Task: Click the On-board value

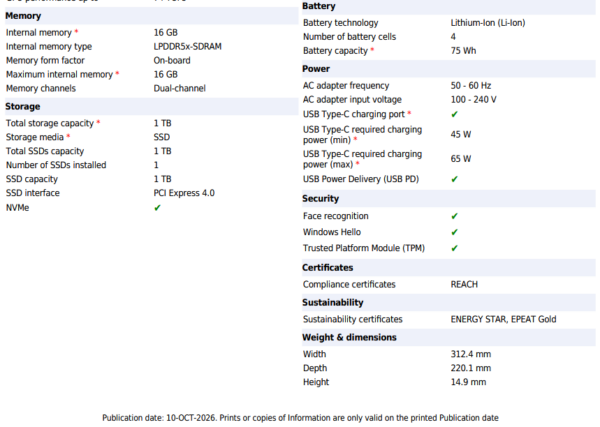Action: (172, 60)
